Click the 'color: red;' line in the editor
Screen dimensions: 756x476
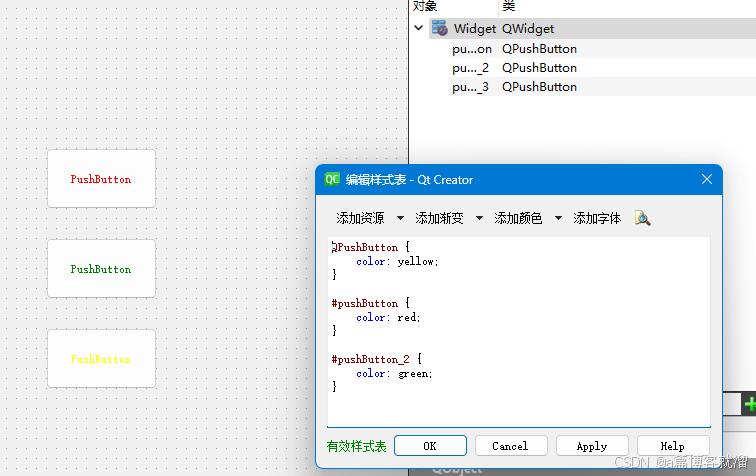pos(388,317)
